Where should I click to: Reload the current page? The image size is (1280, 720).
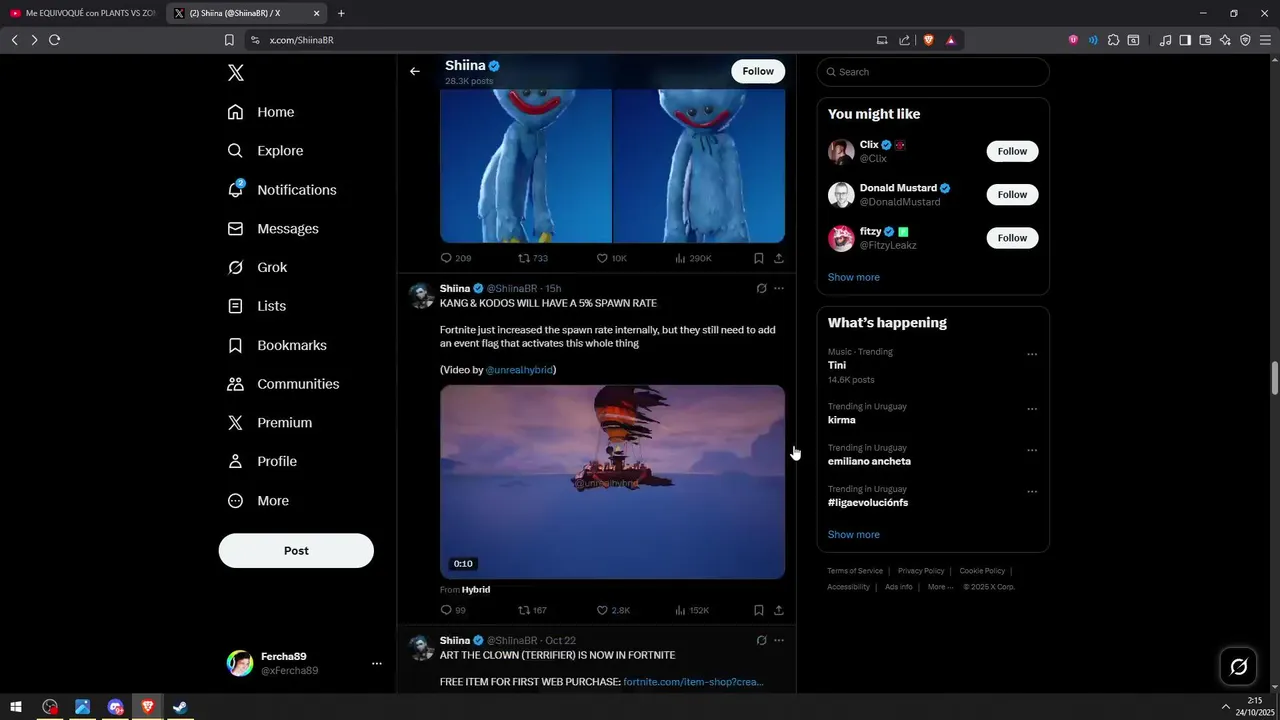54,40
